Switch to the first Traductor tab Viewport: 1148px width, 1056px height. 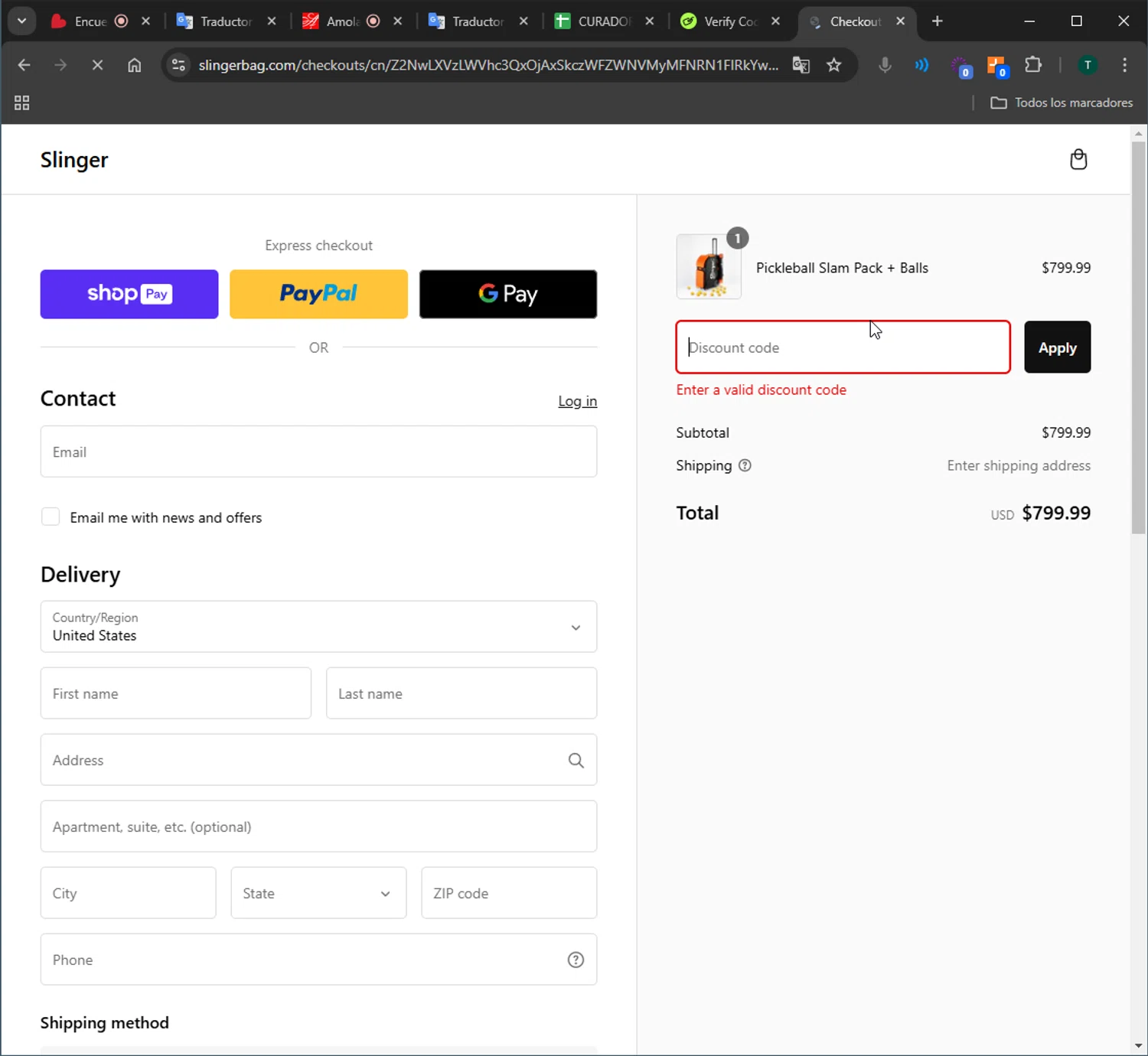click(x=225, y=21)
